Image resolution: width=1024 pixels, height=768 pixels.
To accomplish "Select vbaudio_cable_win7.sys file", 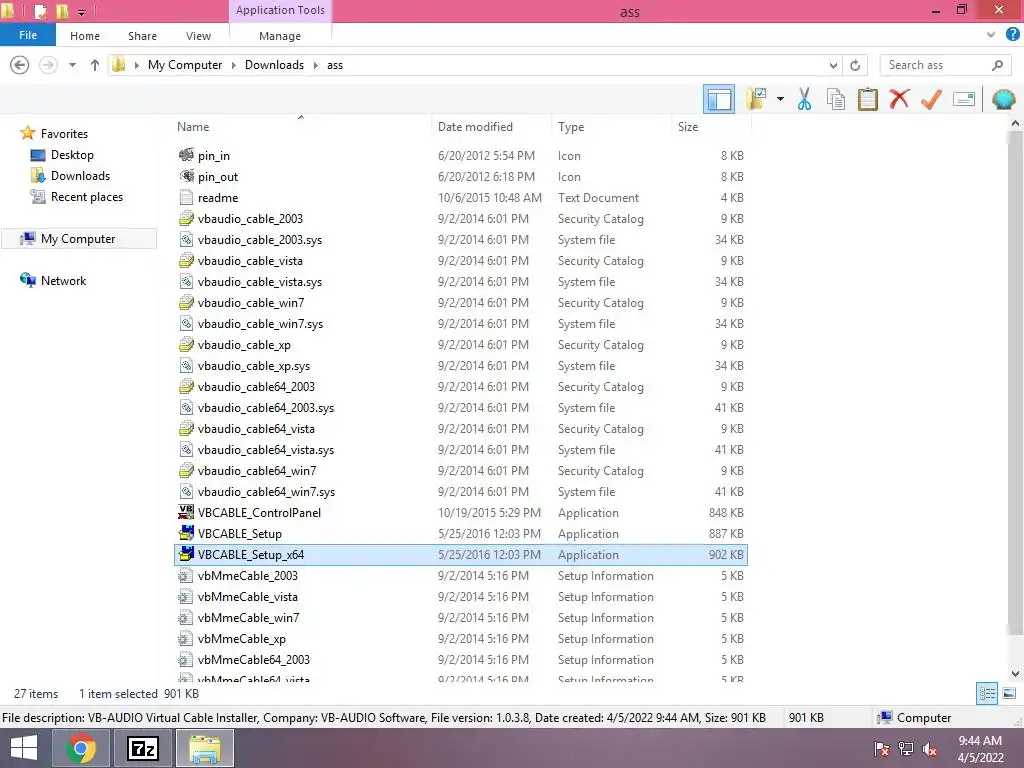I will coord(460,324).
